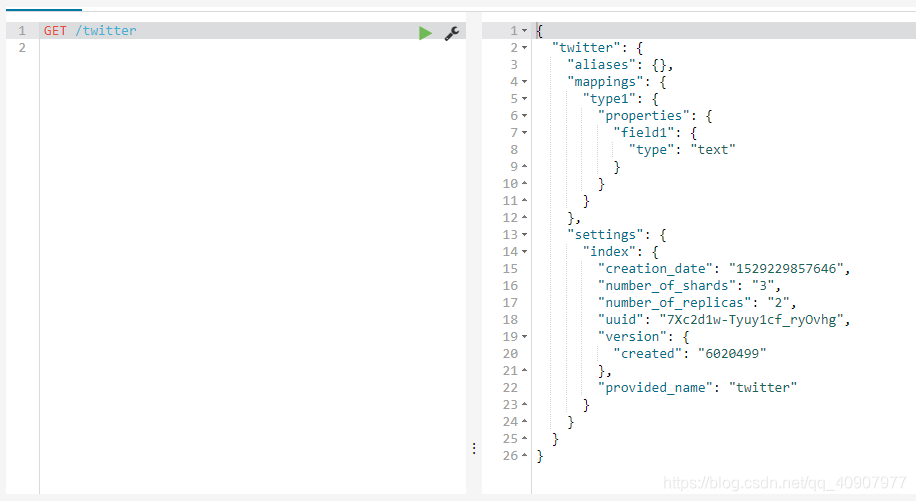The width and height of the screenshot is (916, 501).
Task: Click the "text" type value
Action: [713, 150]
